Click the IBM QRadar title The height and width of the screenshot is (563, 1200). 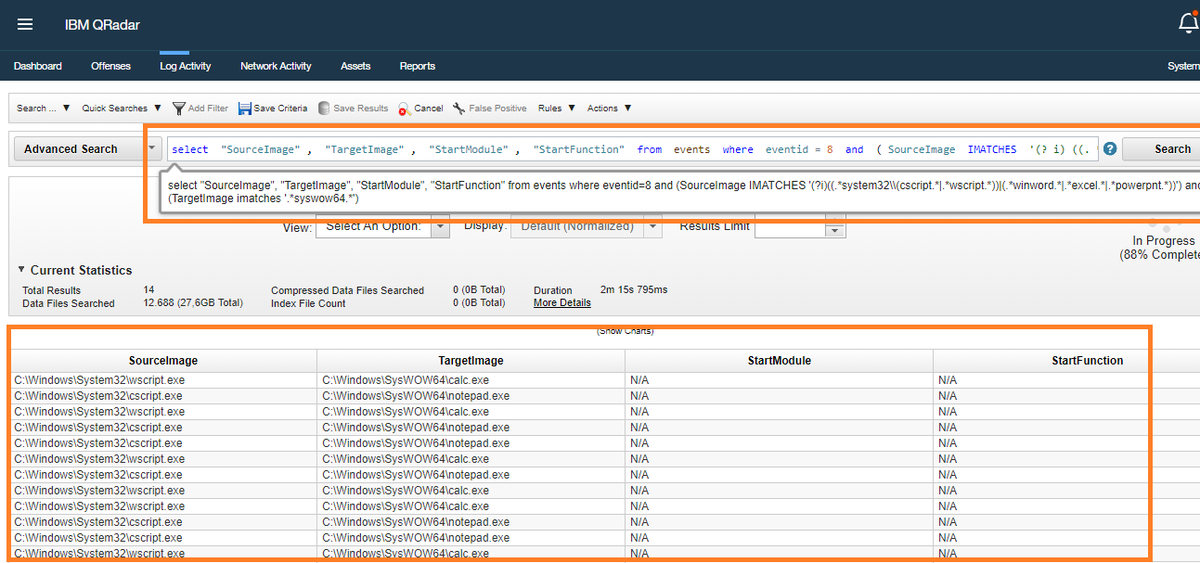(x=101, y=25)
